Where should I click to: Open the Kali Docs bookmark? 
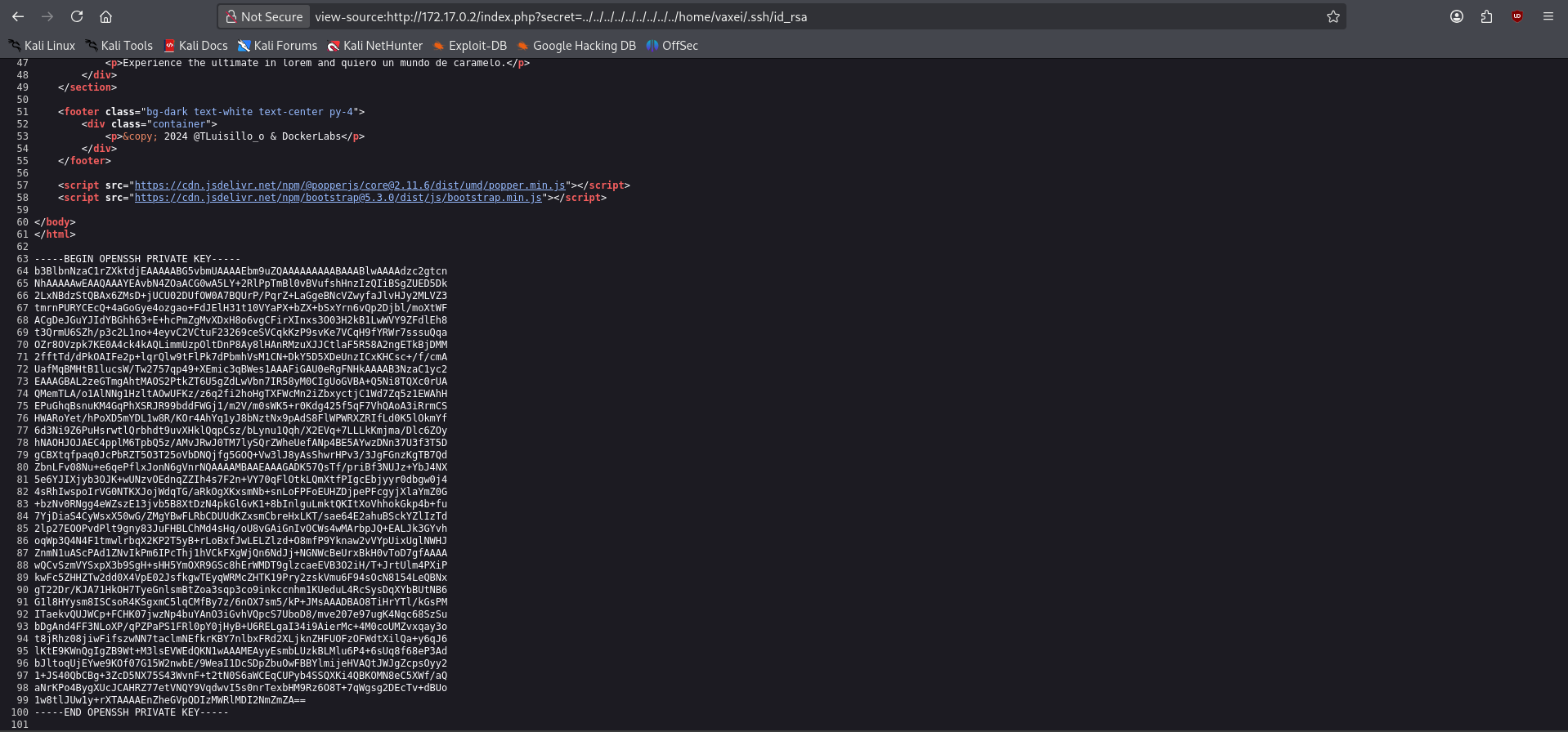[x=196, y=46]
